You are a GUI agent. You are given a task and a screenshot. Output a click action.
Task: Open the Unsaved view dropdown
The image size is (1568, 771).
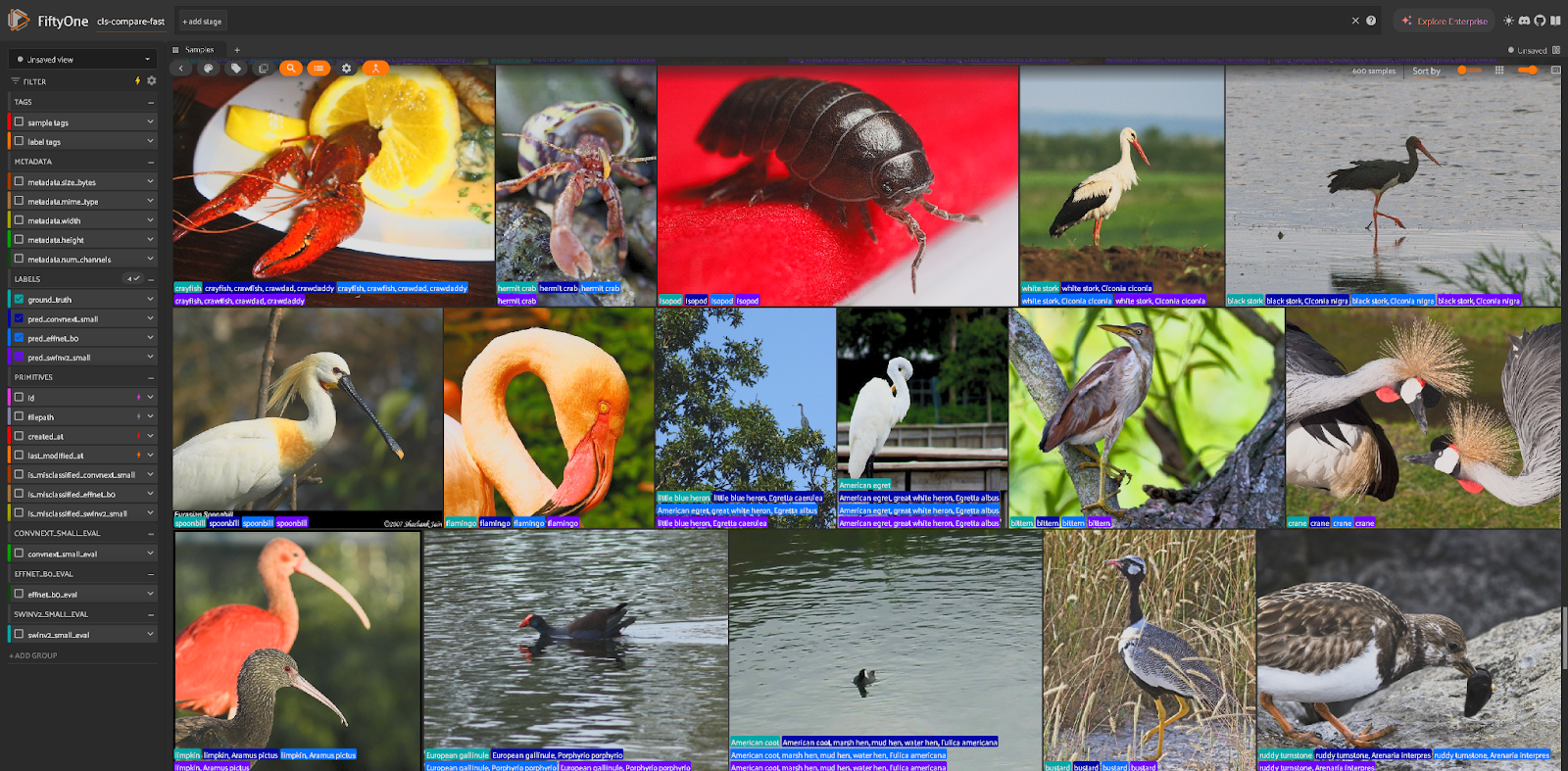[83, 59]
